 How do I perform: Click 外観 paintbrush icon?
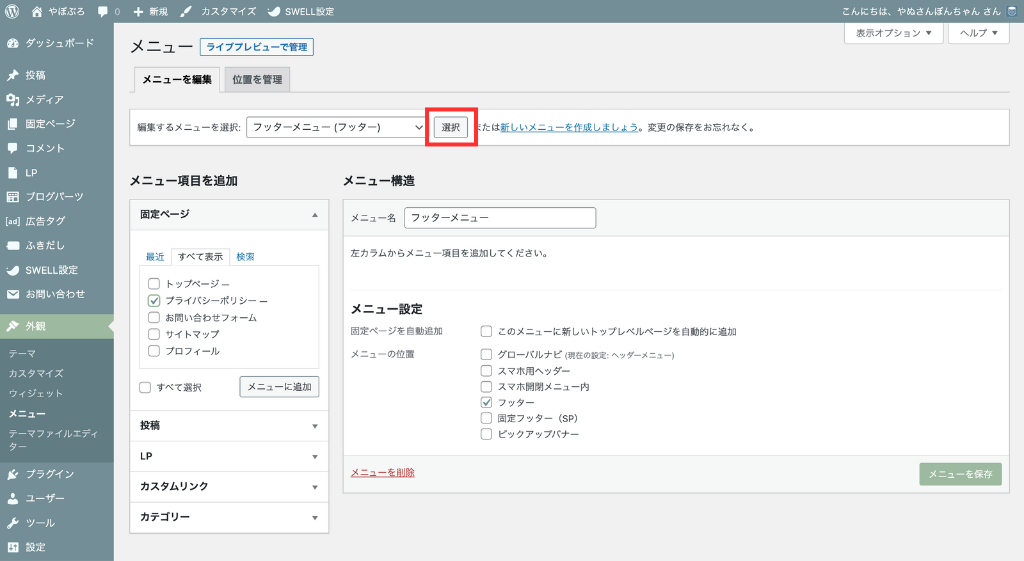(12, 326)
